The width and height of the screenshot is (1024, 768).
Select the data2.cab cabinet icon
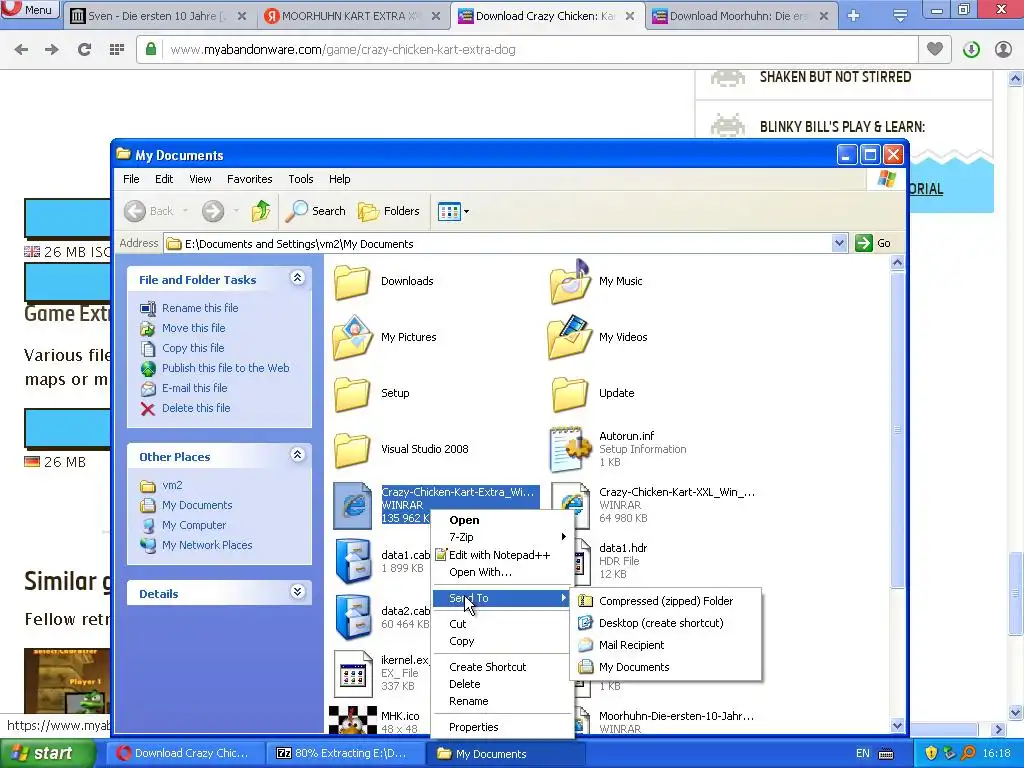353,617
